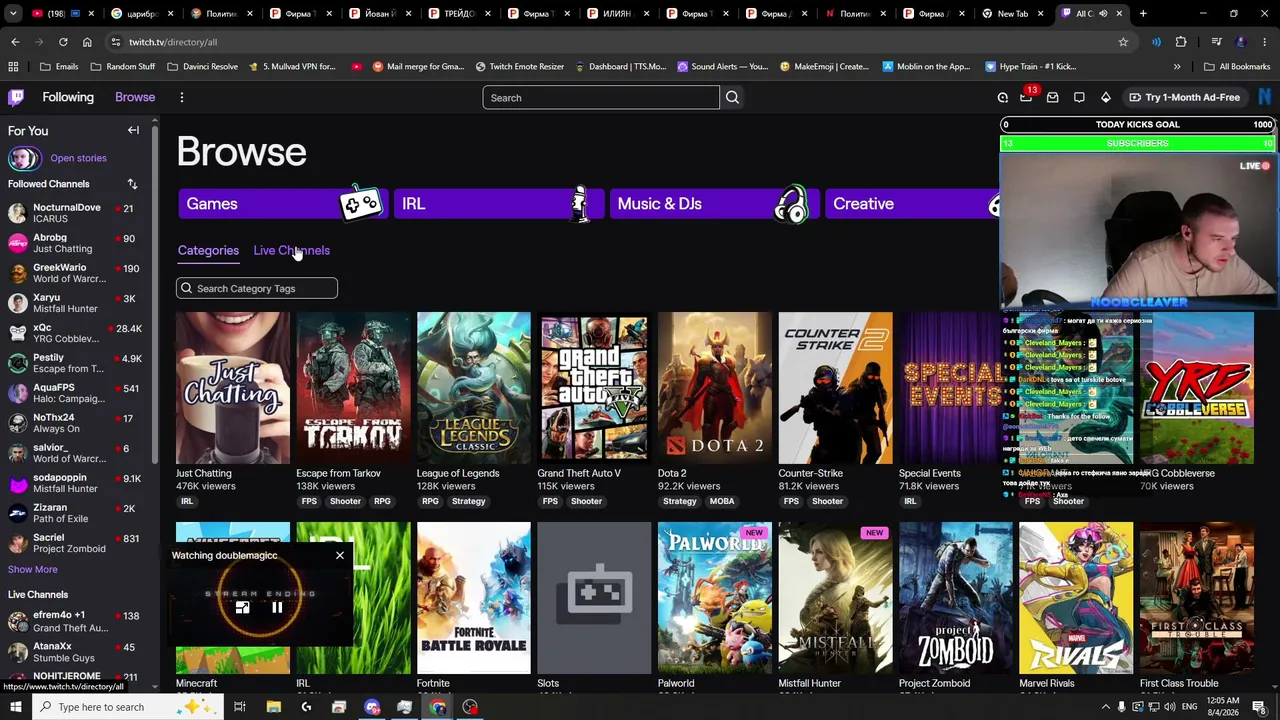
Task: Open the Marvel Rivals cover art
Action: (x=1076, y=597)
